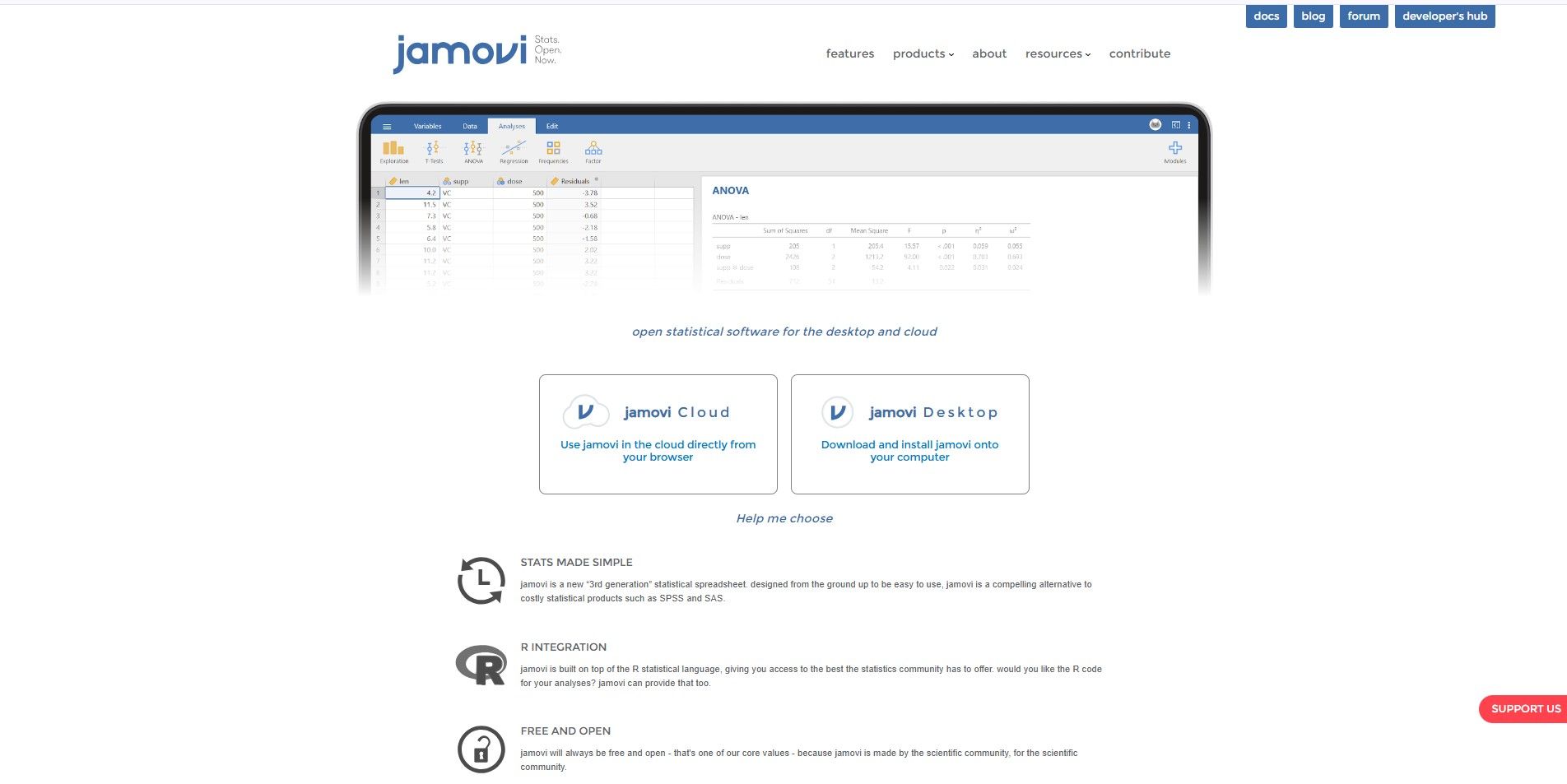Click the open padlock icon

pos(481,749)
